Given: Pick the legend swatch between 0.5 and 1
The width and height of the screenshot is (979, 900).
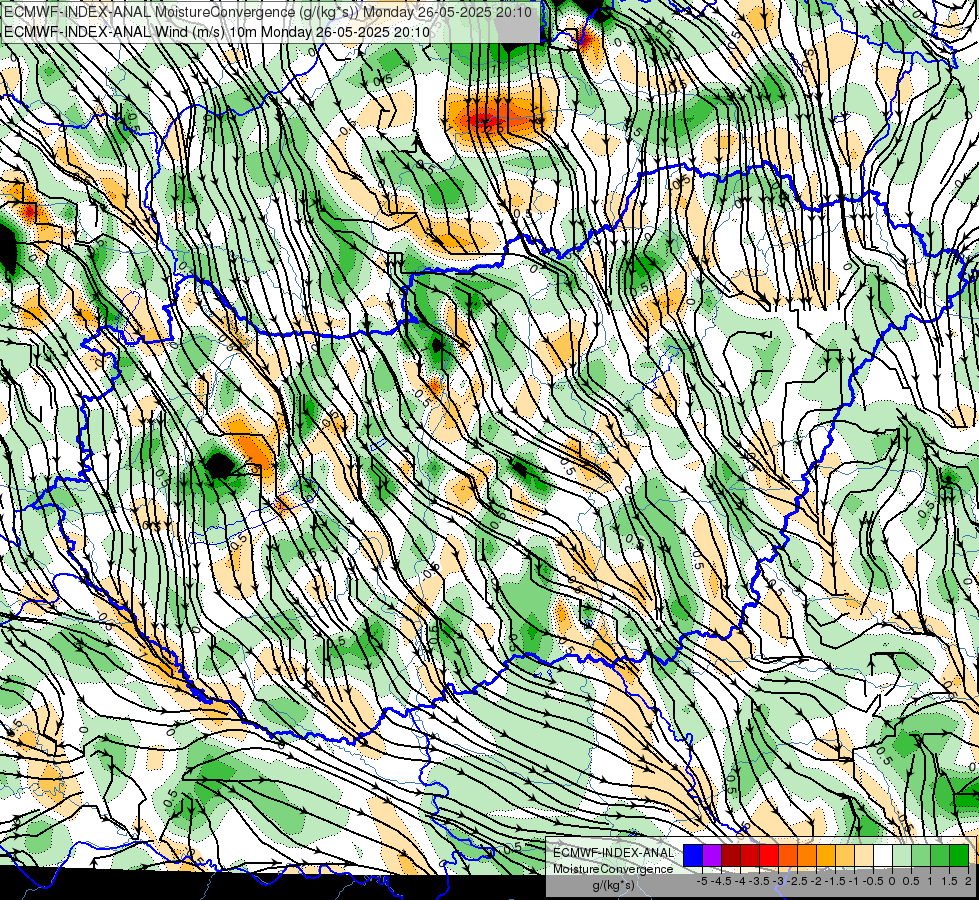Looking at the screenshot, I should [921, 855].
